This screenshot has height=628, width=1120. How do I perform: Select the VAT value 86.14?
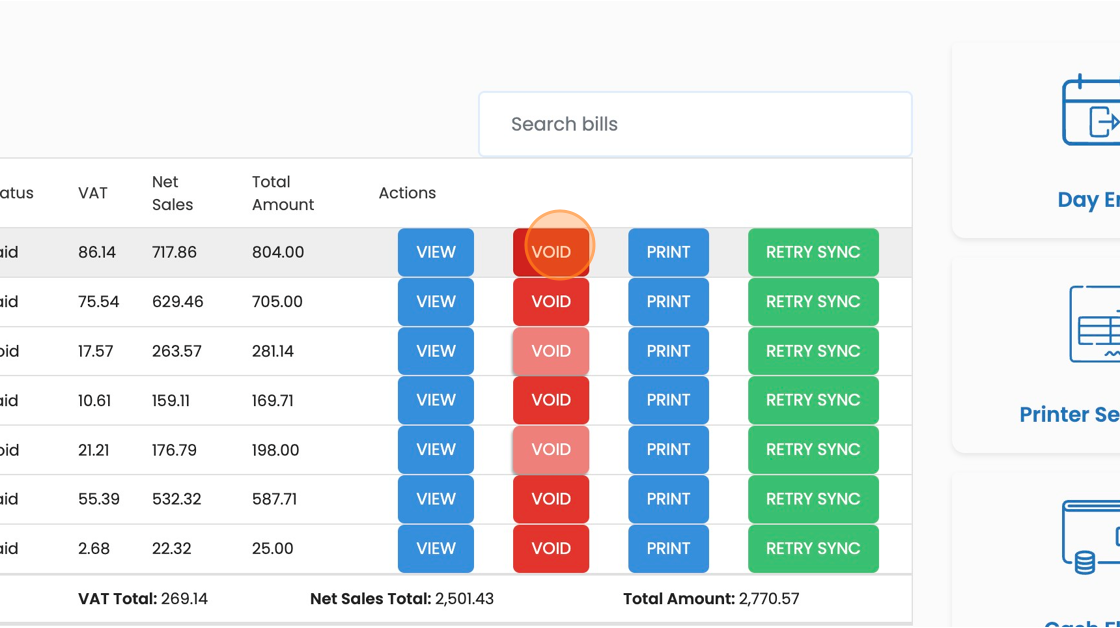pyautogui.click(x=97, y=252)
